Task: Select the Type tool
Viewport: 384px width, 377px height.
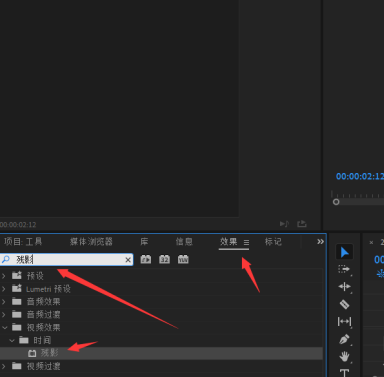Action: 344,372
